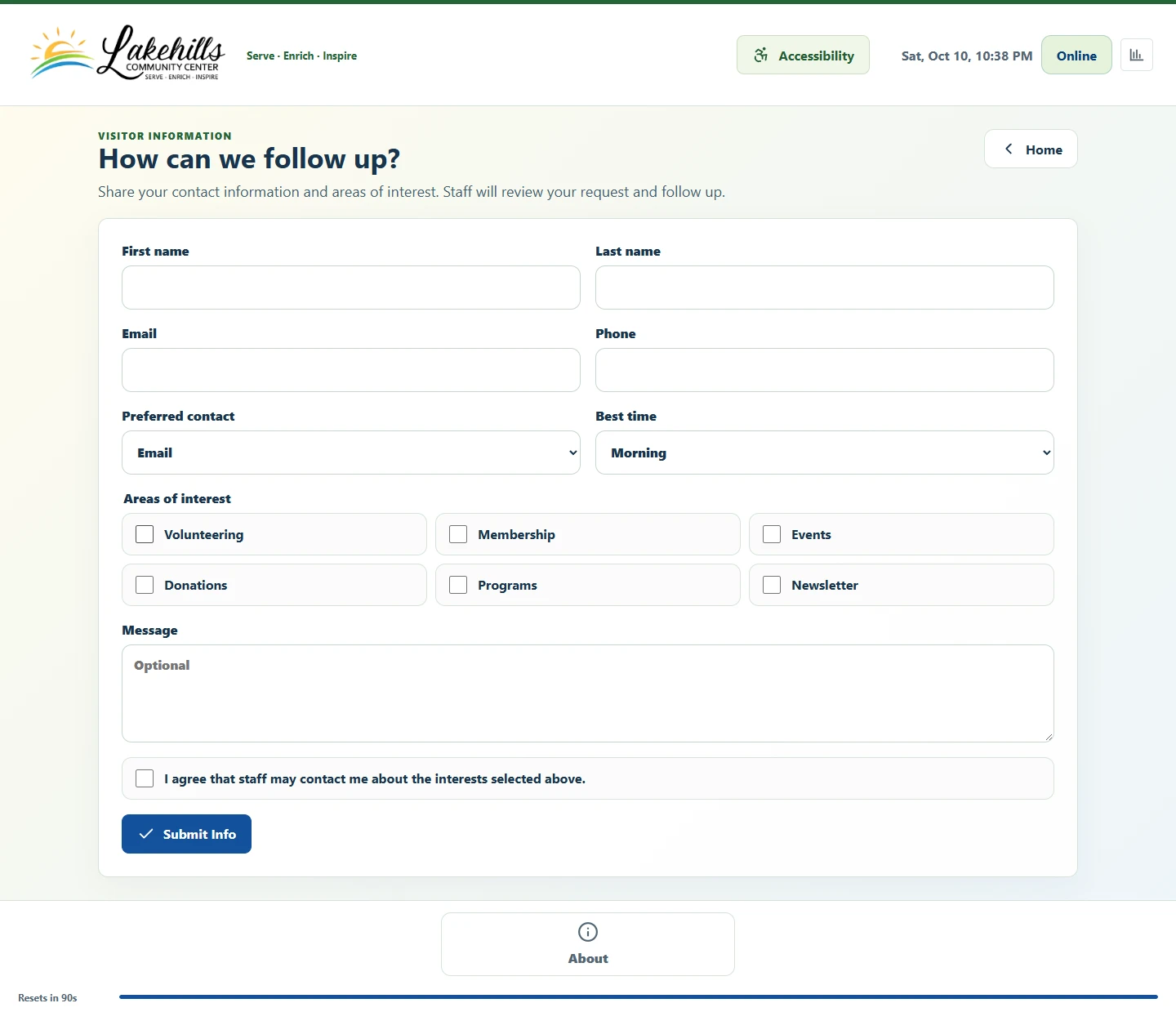Tick the staff contact agreement checkbox
Screen dimensions: 1176x1012
(x=145, y=778)
